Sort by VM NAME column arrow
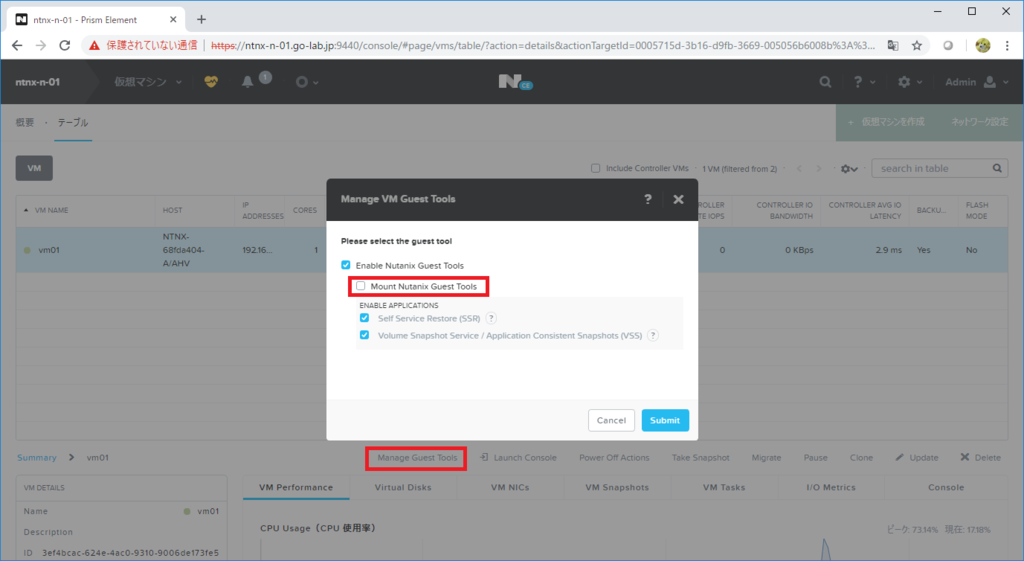This screenshot has height=561, width=1024. pyautogui.click(x=26, y=210)
